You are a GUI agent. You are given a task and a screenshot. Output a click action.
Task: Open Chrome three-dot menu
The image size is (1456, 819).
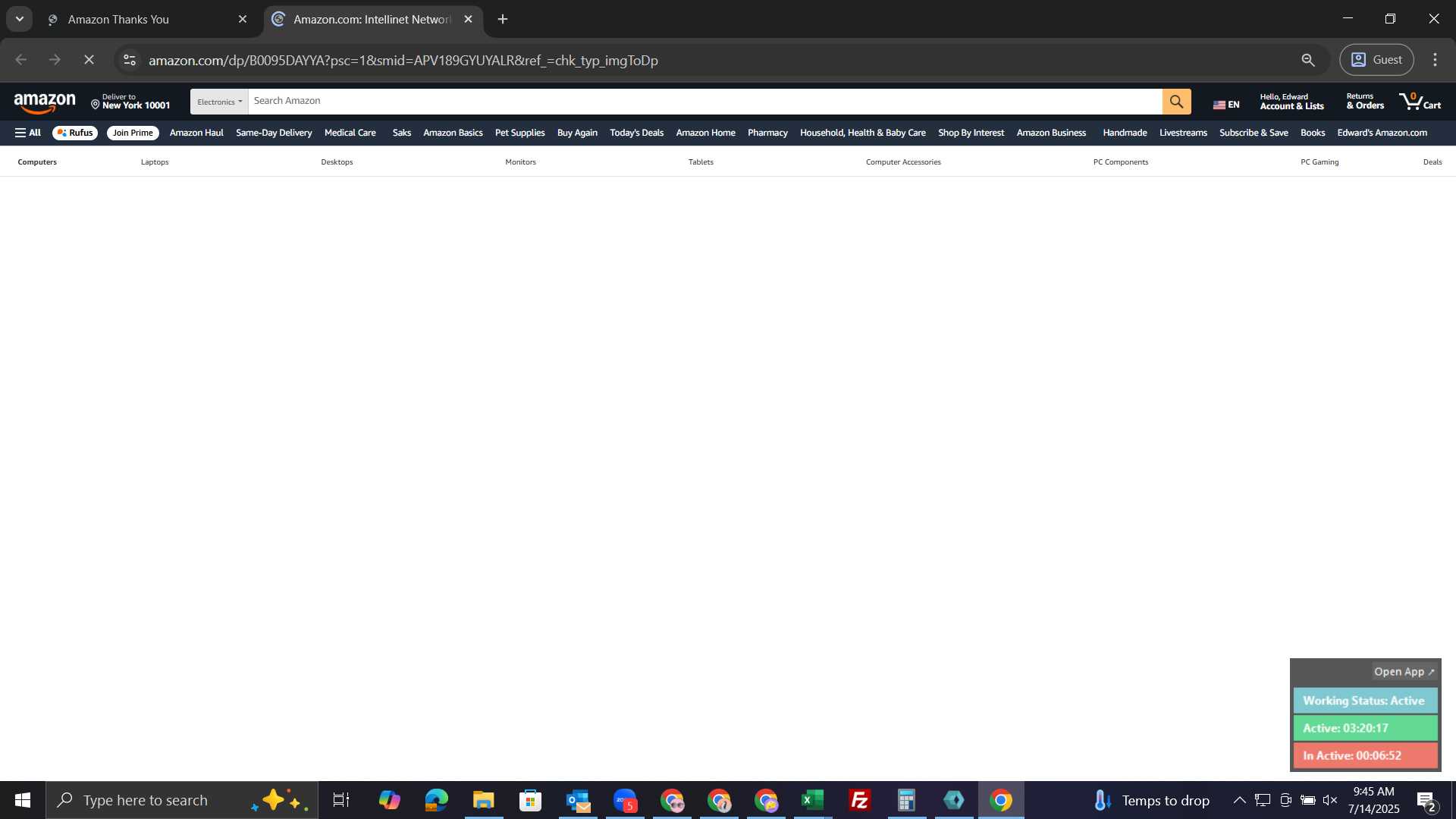tap(1435, 60)
